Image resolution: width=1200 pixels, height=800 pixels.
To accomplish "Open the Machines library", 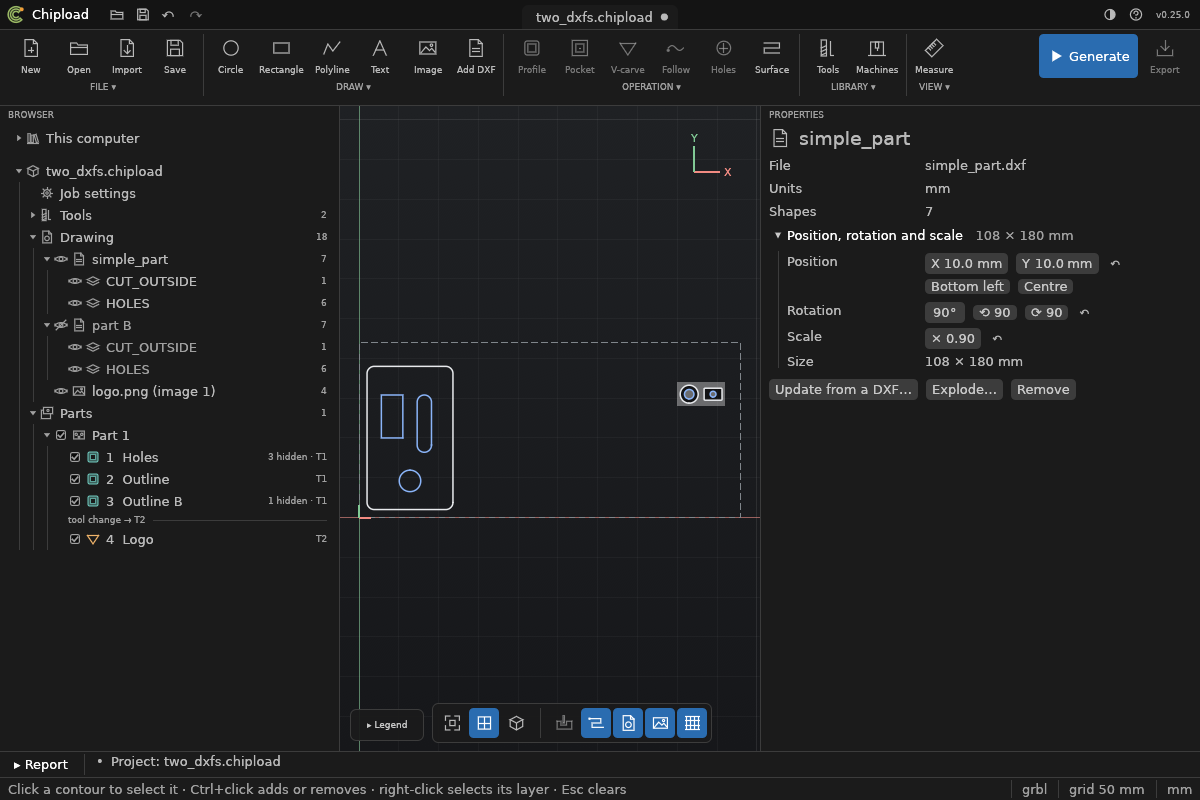I will coord(877,56).
